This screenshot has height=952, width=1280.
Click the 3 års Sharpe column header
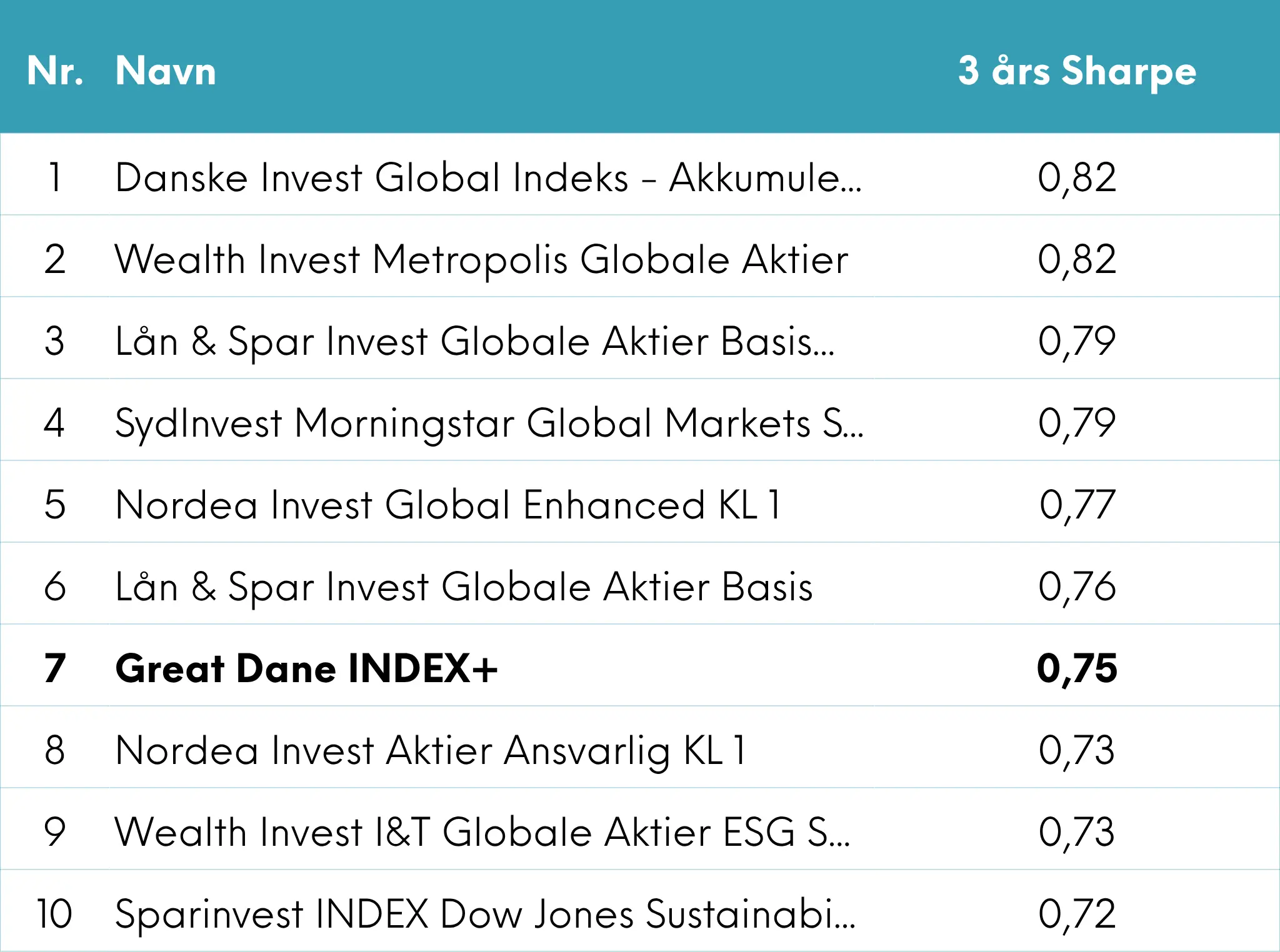(x=1077, y=72)
